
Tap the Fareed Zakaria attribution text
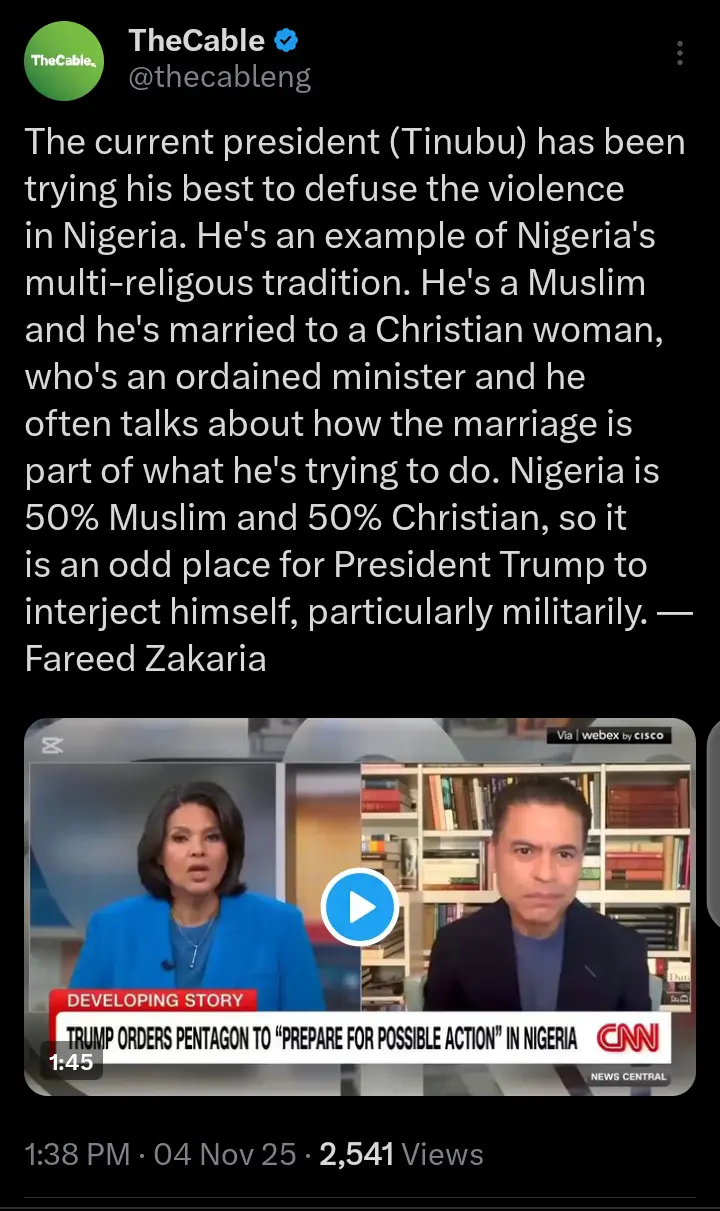pyautogui.click(x=146, y=660)
